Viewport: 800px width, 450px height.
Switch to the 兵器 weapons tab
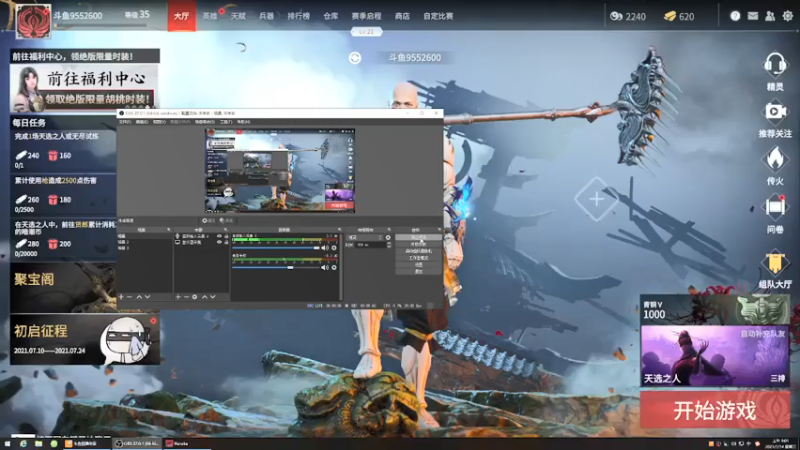[266, 16]
